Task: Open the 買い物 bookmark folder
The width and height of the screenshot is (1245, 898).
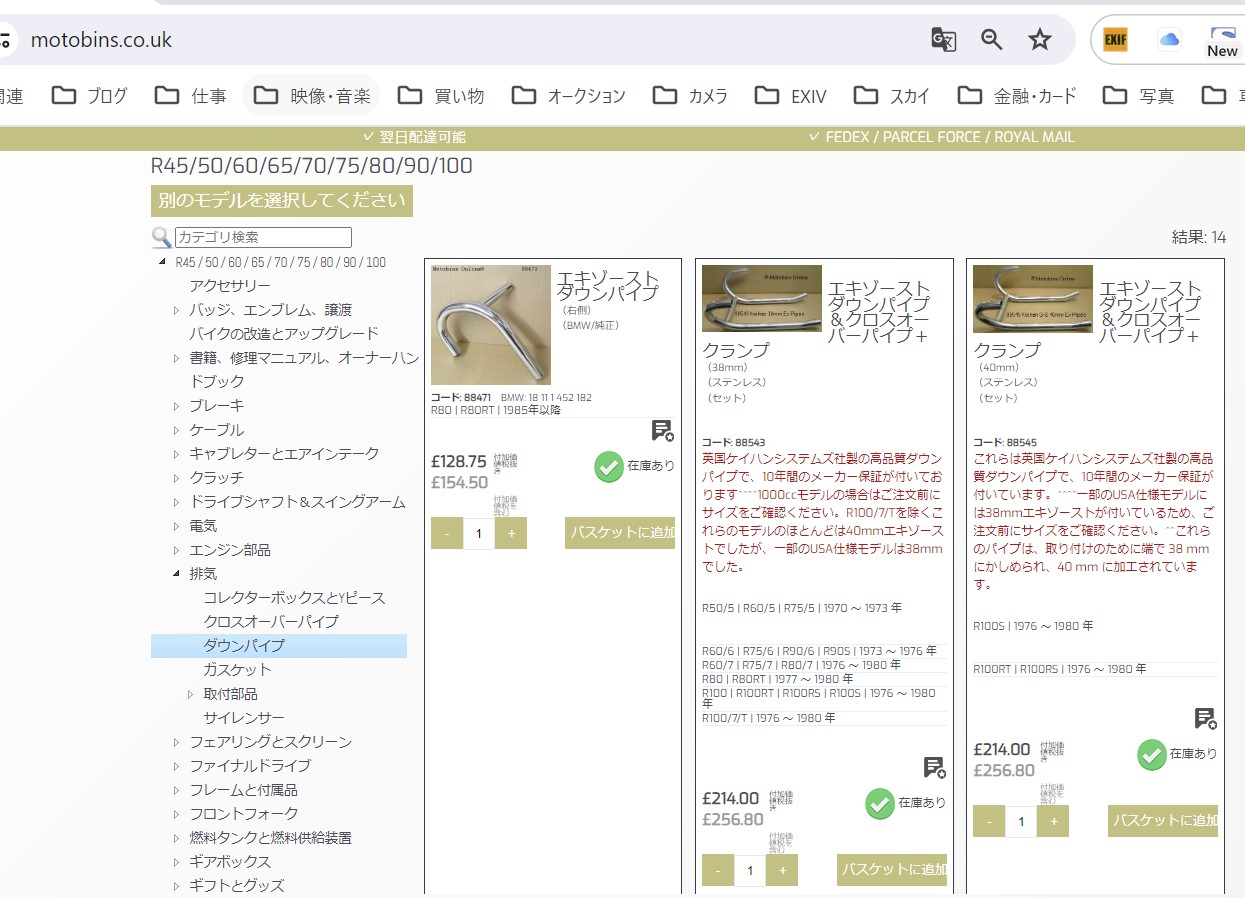Action: [441, 96]
